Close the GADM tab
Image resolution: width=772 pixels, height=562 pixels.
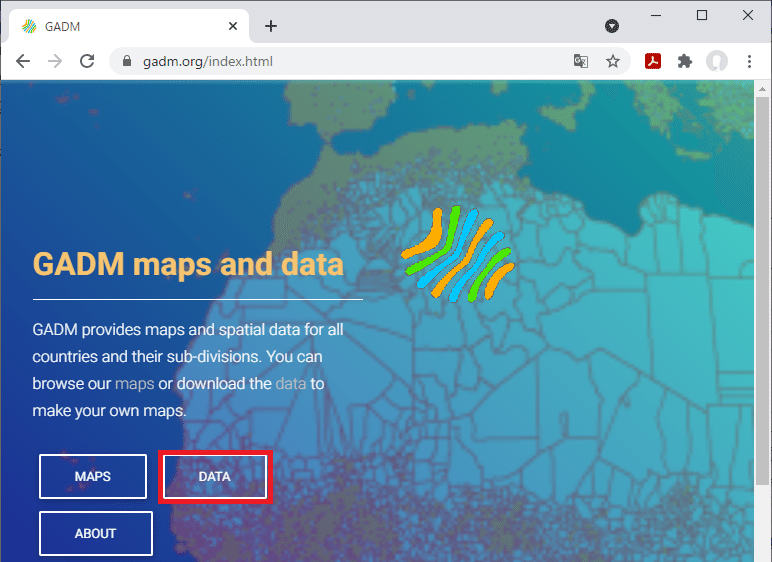tap(233, 26)
